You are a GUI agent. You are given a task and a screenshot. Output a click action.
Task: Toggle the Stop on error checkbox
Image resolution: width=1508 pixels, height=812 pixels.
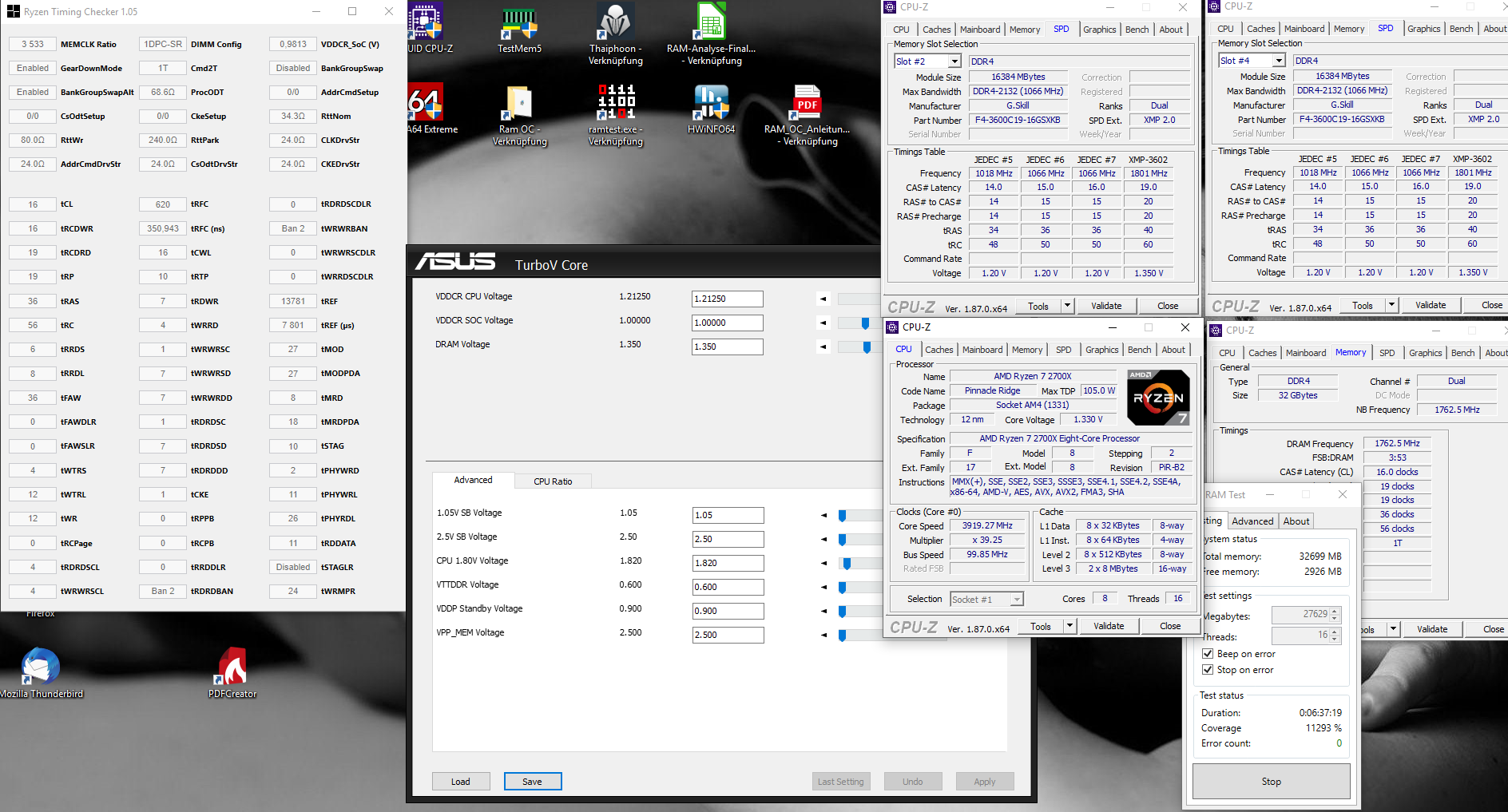[x=1208, y=670]
